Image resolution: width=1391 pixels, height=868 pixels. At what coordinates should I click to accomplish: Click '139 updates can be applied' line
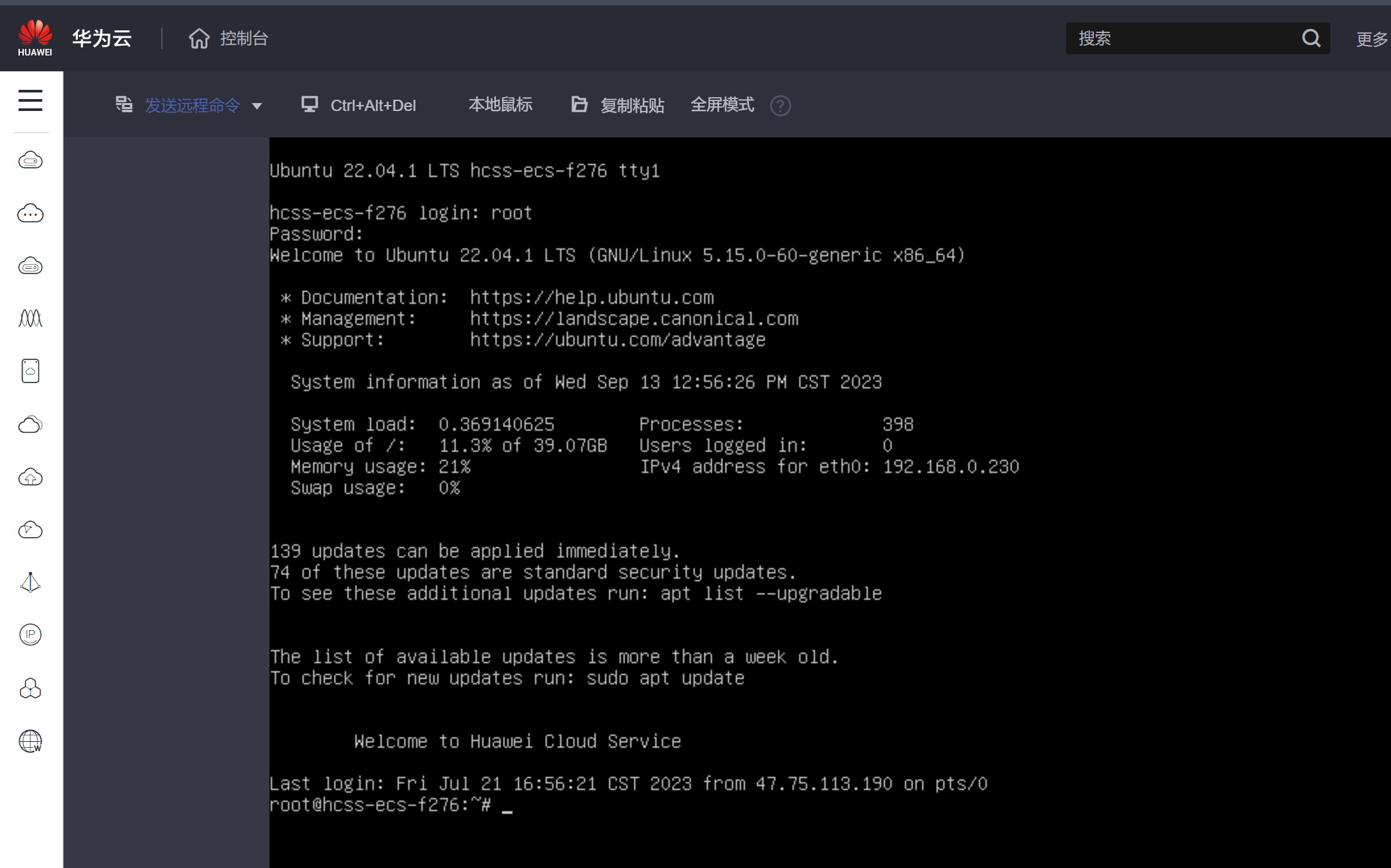pyautogui.click(x=475, y=552)
